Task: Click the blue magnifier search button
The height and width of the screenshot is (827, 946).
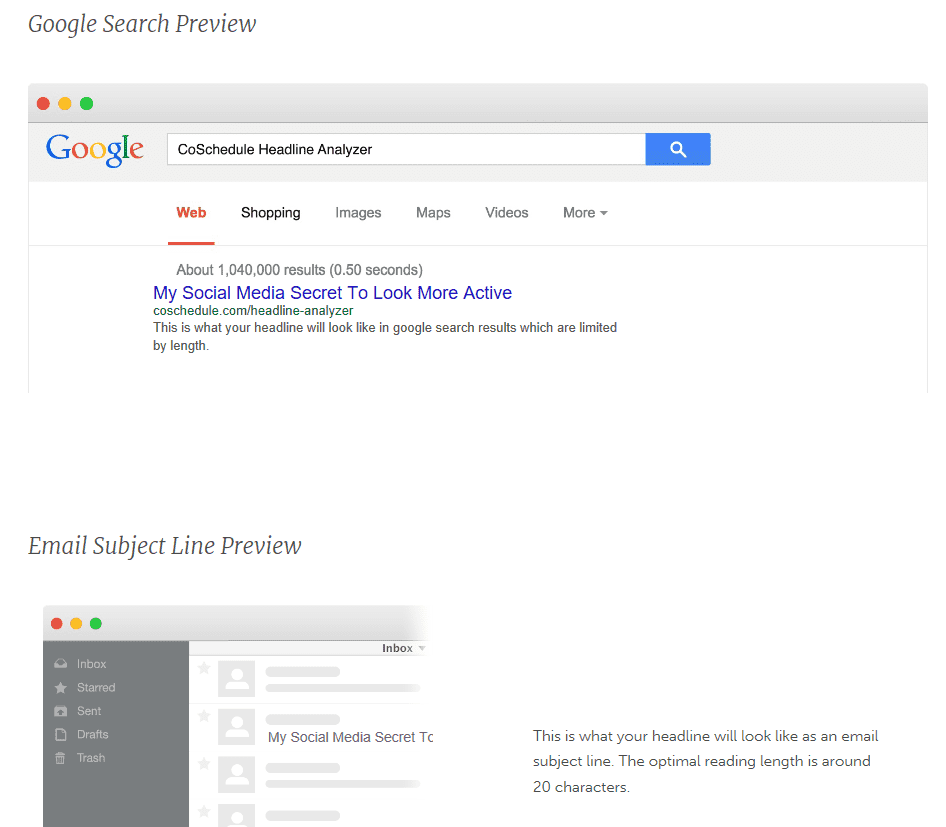Action: click(678, 149)
